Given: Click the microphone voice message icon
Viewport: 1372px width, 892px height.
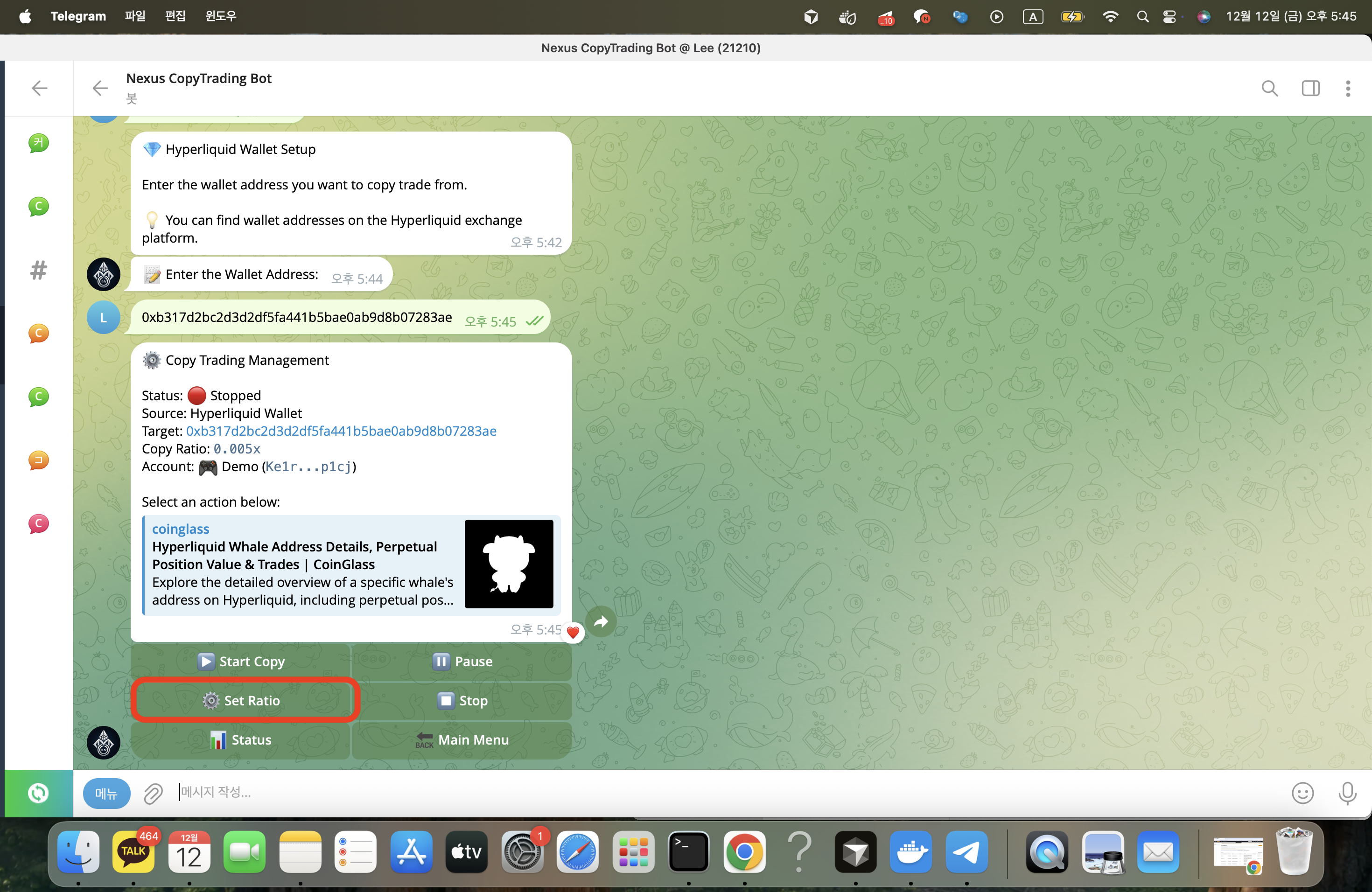Looking at the screenshot, I should [x=1347, y=794].
